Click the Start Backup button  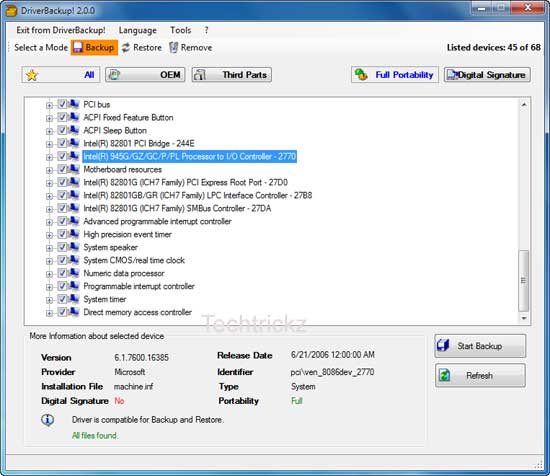point(480,346)
